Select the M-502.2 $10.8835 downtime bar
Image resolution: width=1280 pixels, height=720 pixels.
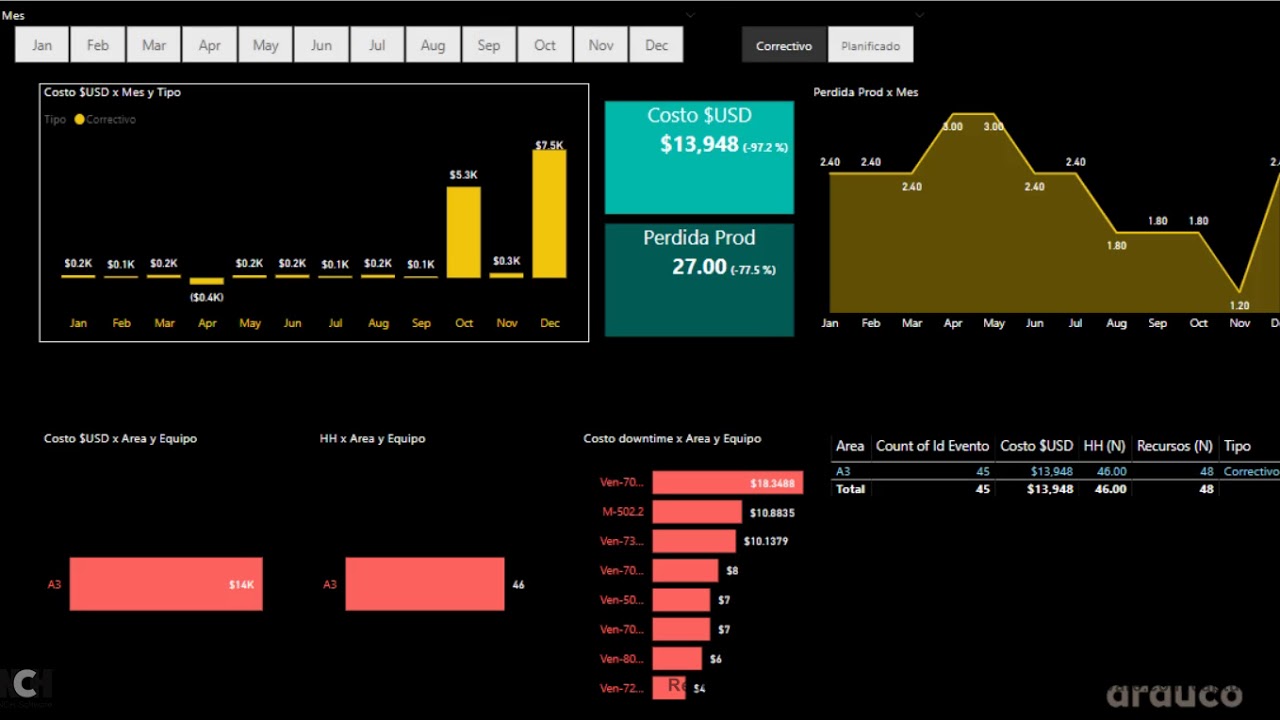pos(697,512)
